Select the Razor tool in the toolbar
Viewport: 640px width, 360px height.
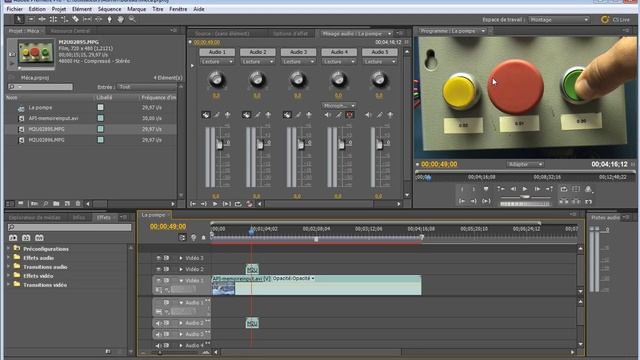point(76,19)
